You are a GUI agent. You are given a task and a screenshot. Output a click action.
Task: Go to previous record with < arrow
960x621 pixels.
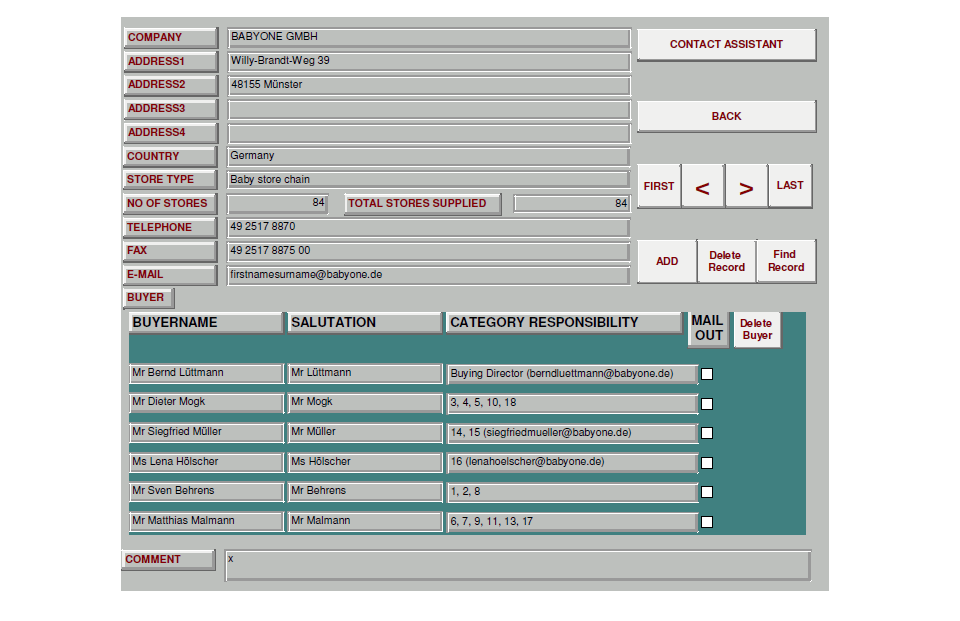point(703,186)
